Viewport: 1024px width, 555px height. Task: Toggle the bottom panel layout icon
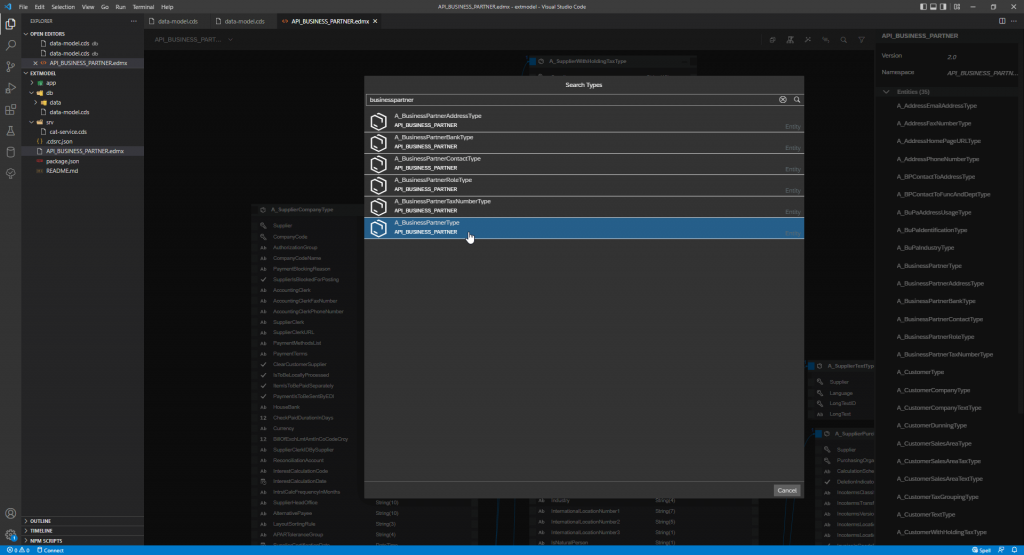click(x=933, y=7)
